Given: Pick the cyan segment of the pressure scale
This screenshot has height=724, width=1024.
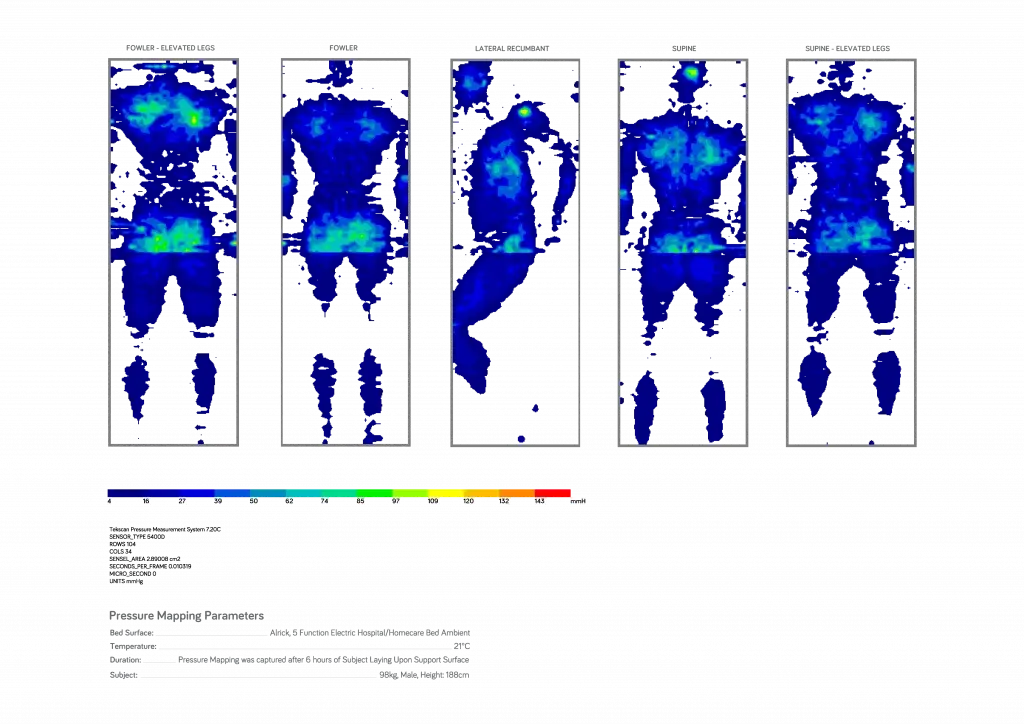Looking at the screenshot, I should 303,493.
